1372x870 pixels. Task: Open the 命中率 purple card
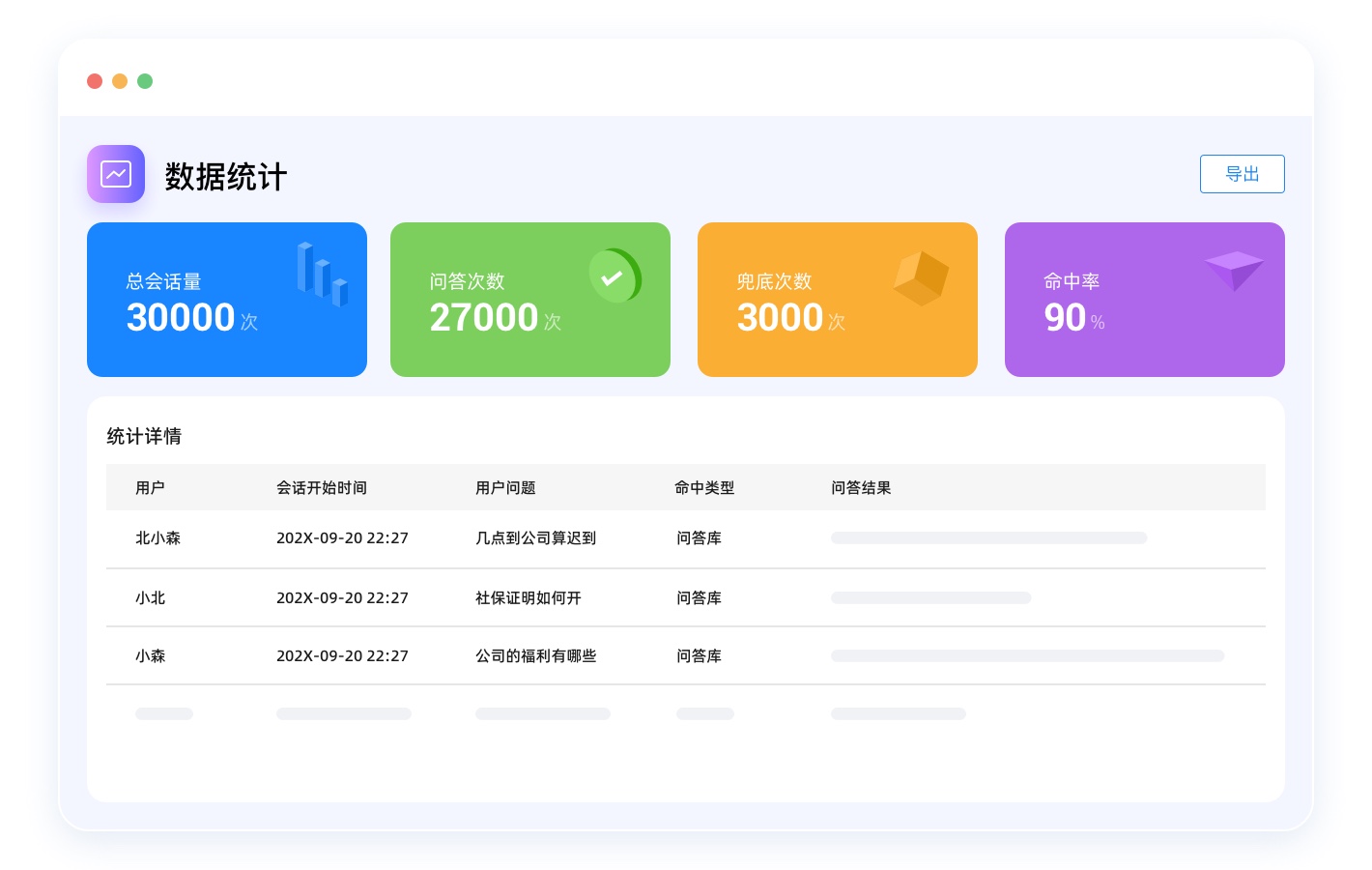pos(1145,300)
